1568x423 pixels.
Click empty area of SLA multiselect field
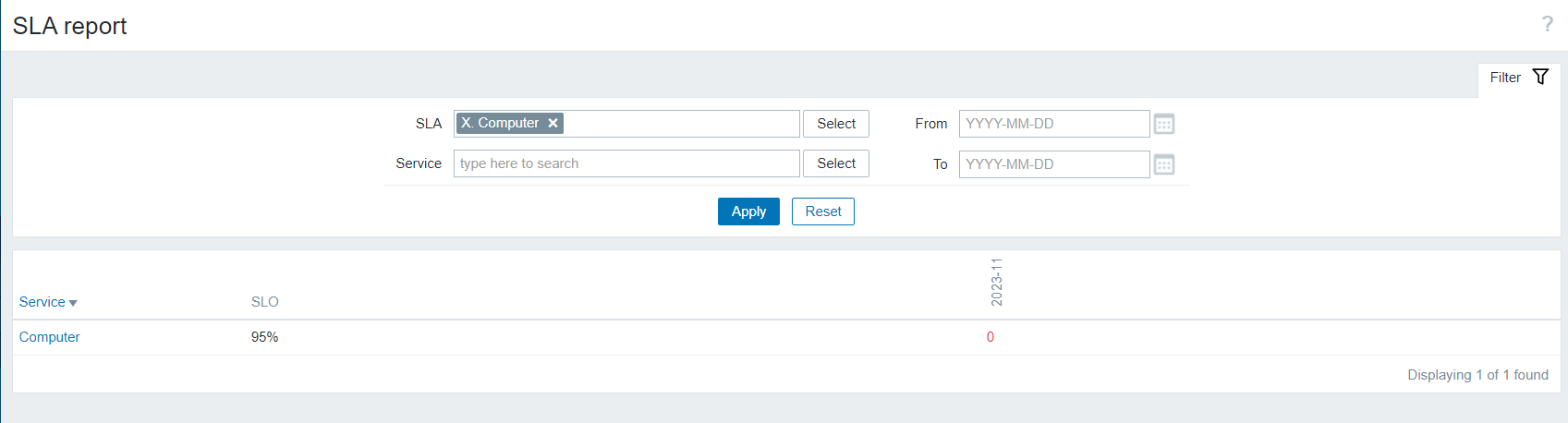pyautogui.click(x=680, y=124)
